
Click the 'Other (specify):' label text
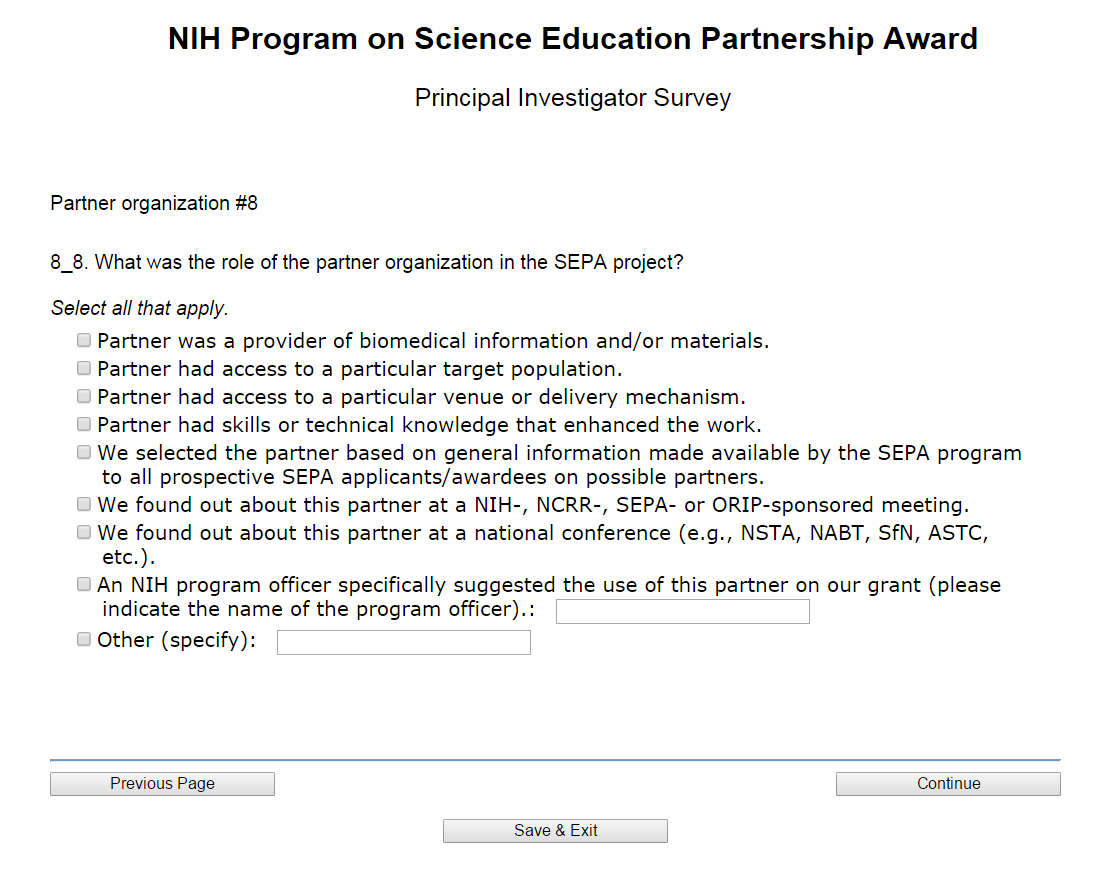(x=176, y=640)
